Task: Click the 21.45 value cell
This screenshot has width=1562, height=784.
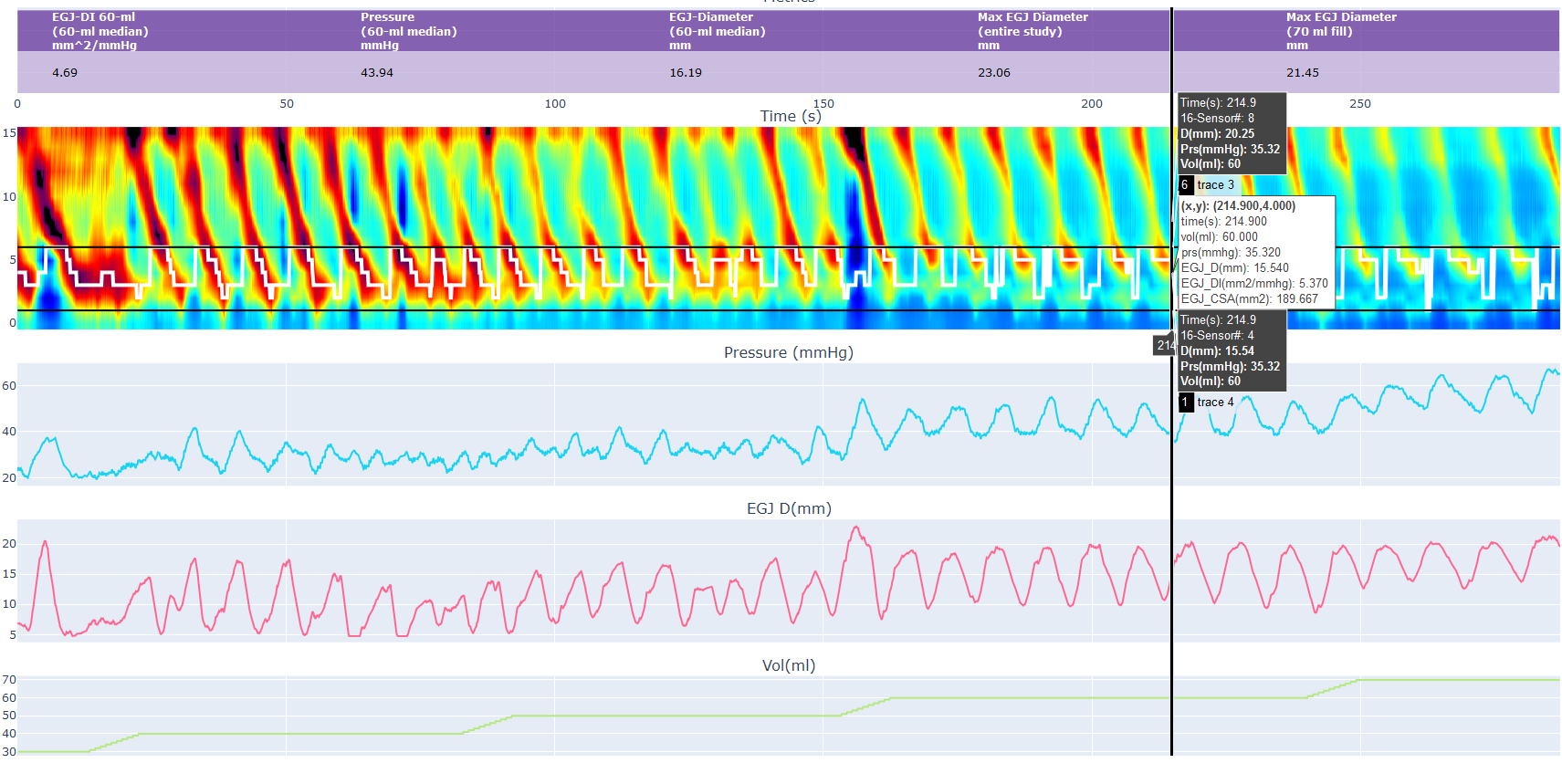Action: tap(1302, 73)
